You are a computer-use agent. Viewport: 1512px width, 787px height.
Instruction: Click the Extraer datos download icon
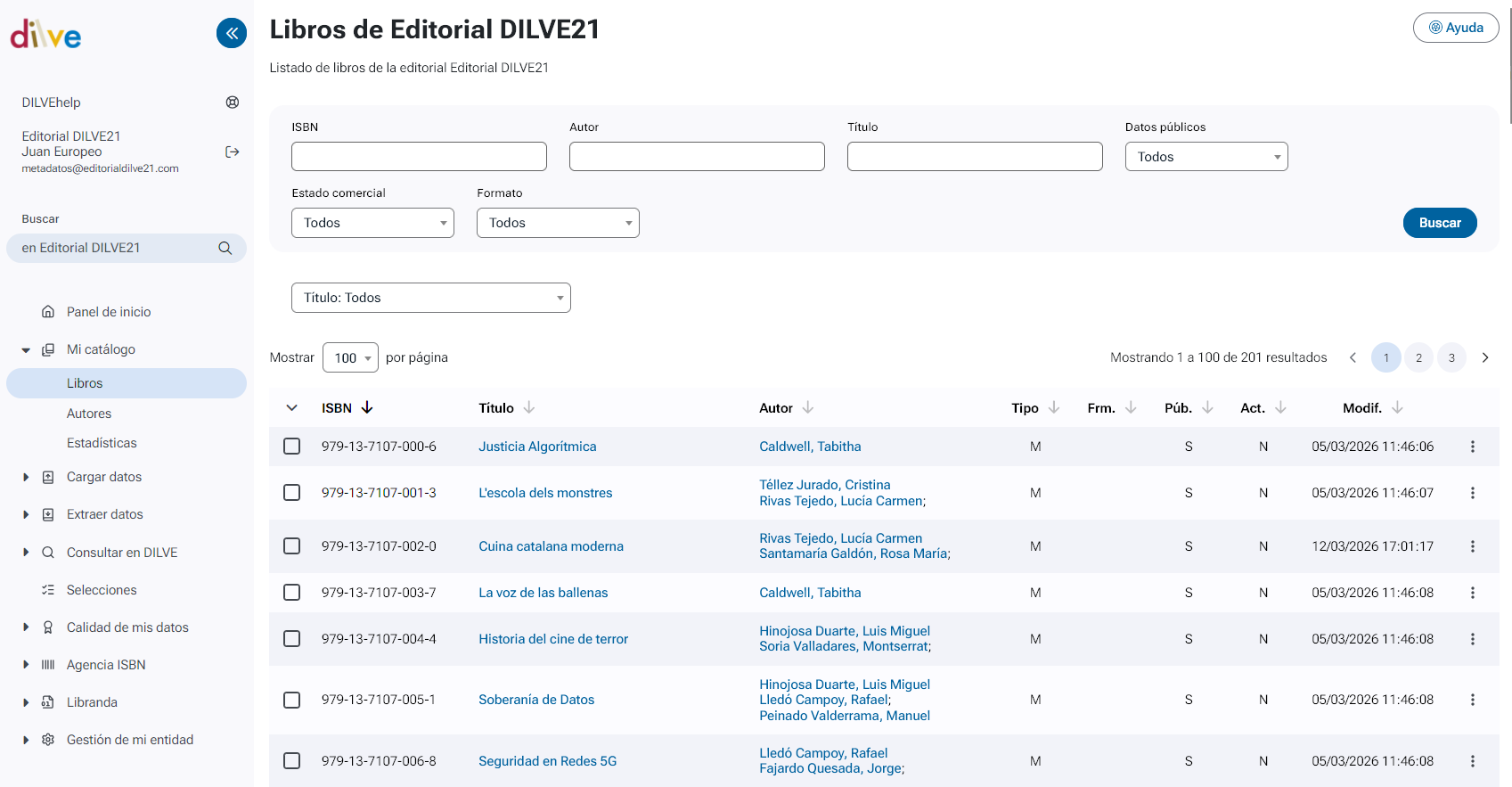point(48,514)
